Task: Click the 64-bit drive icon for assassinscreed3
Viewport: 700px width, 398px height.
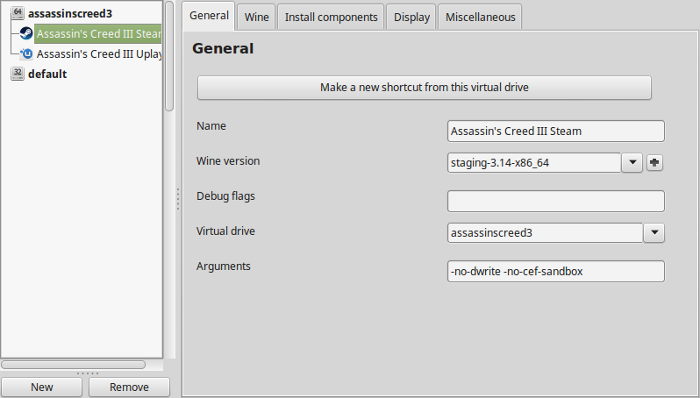Action: [17, 12]
